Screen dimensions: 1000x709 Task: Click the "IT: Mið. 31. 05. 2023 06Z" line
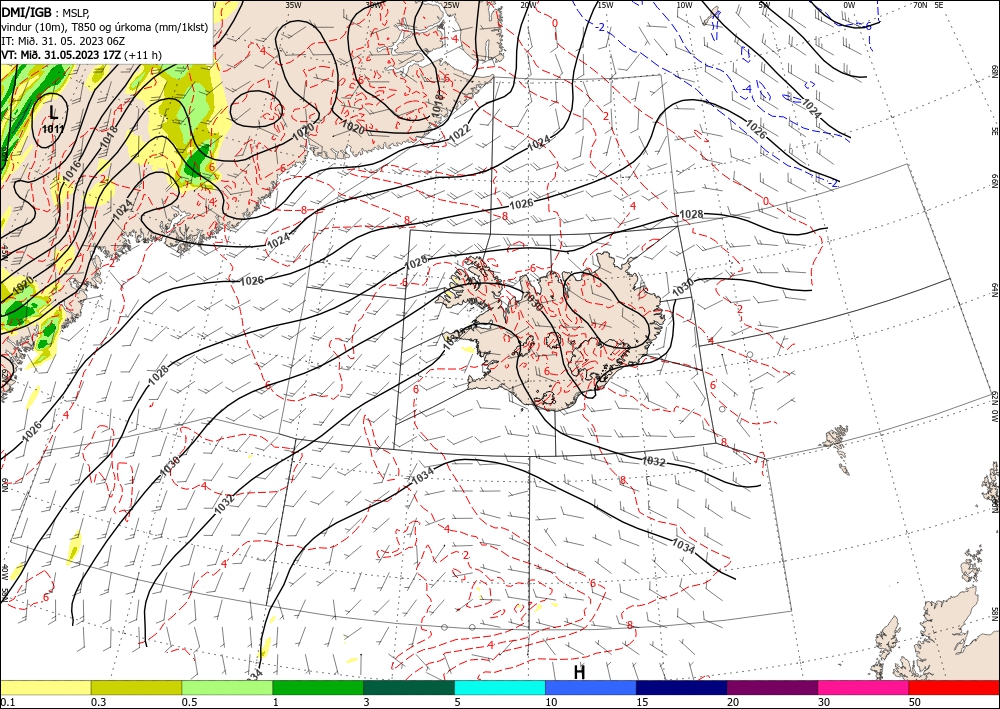(x=63, y=41)
